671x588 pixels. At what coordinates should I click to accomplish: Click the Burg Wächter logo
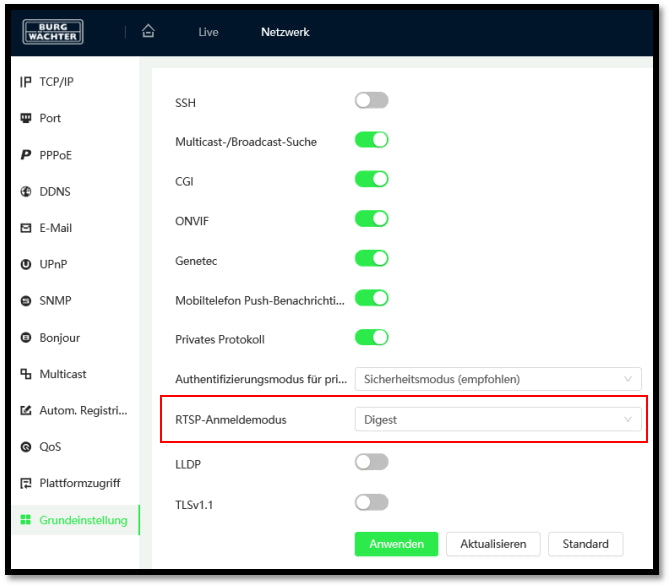(x=53, y=32)
